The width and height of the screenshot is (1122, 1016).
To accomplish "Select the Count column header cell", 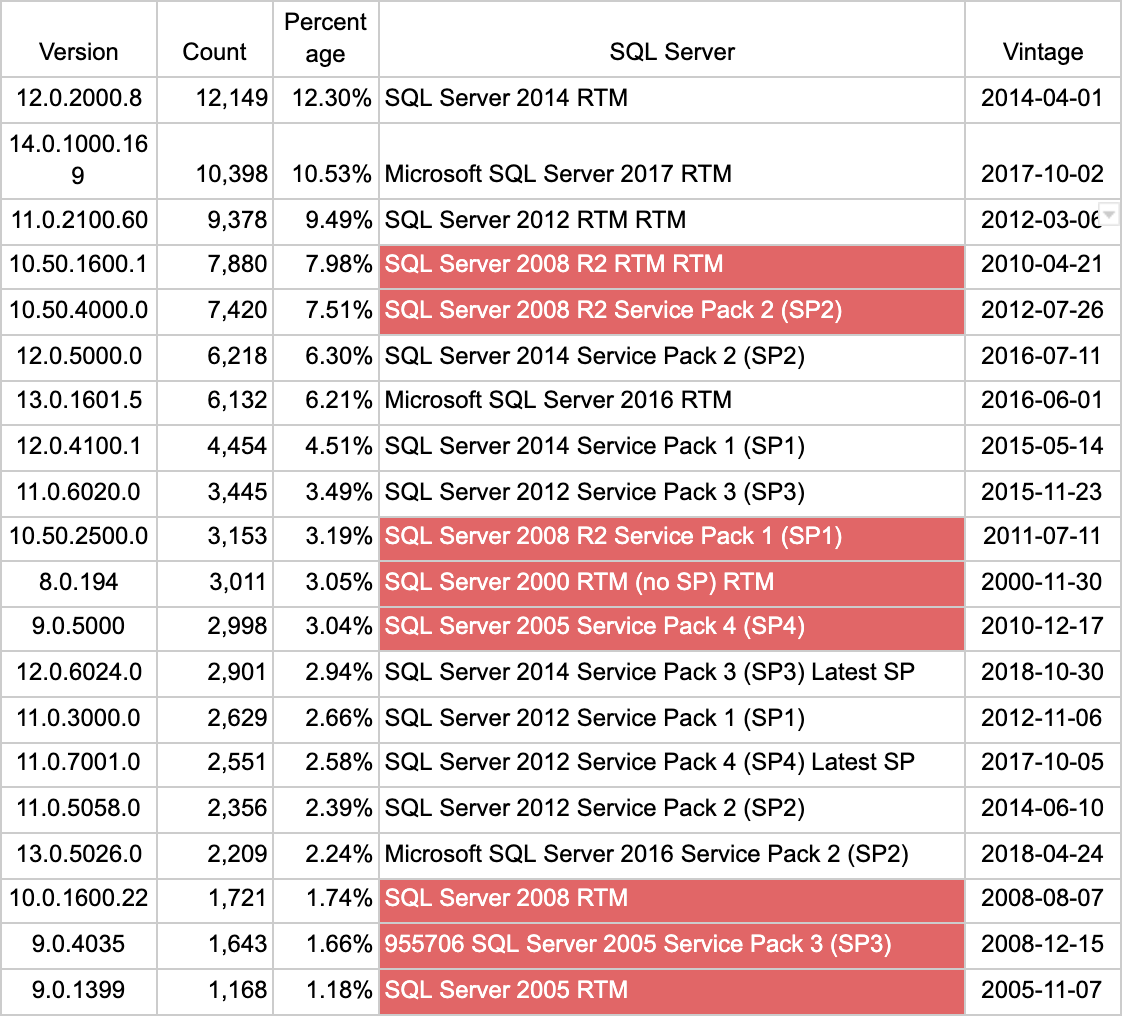I will (x=214, y=51).
